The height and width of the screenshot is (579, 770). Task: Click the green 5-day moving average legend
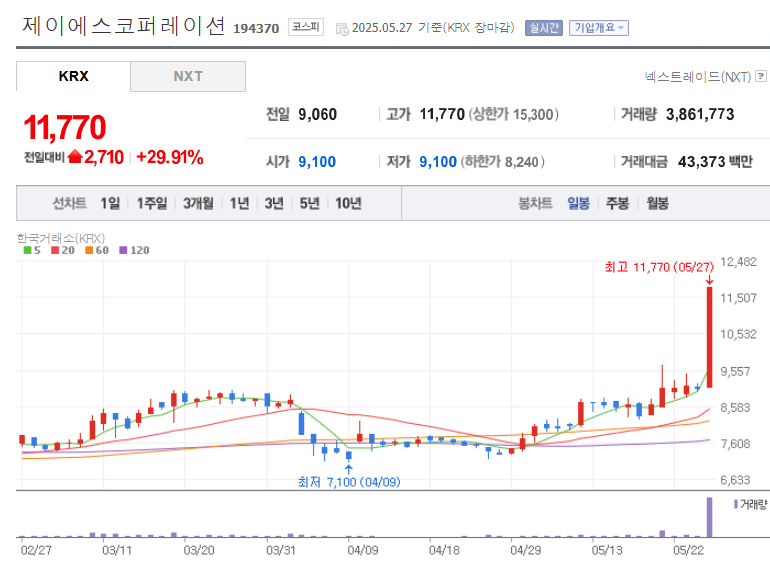[30, 250]
